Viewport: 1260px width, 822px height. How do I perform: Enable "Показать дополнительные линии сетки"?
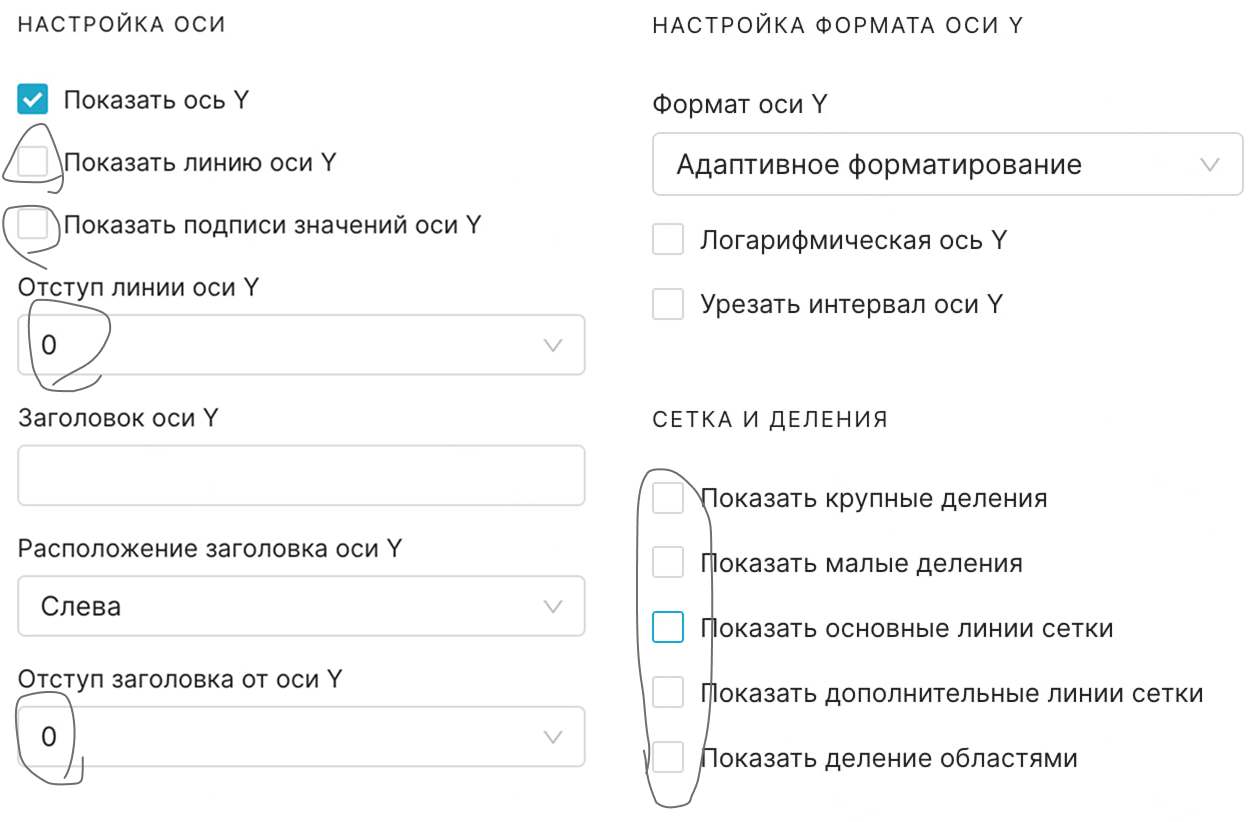point(668,692)
